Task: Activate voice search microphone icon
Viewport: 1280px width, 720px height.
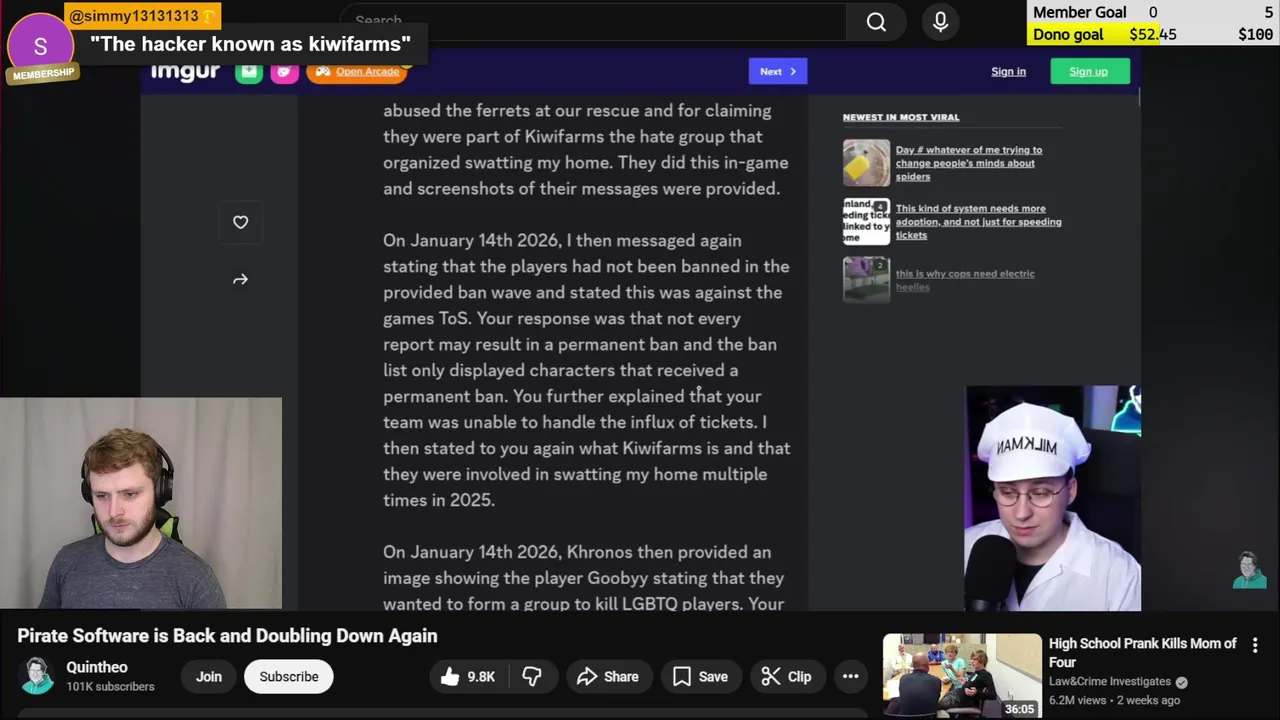Action: [x=941, y=21]
